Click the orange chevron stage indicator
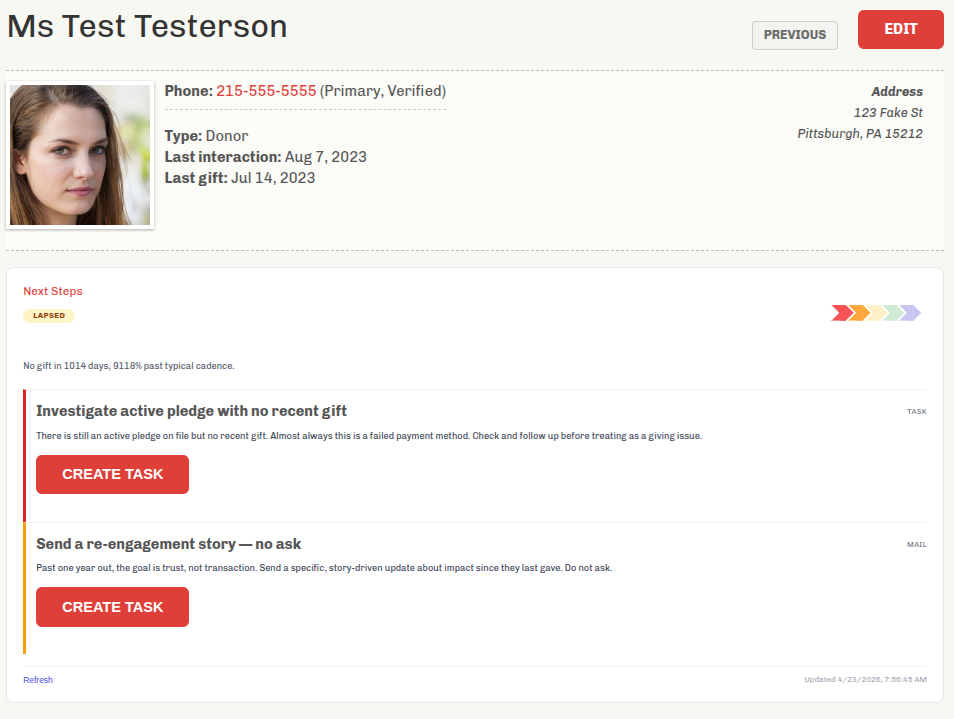954x719 pixels. (x=858, y=313)
